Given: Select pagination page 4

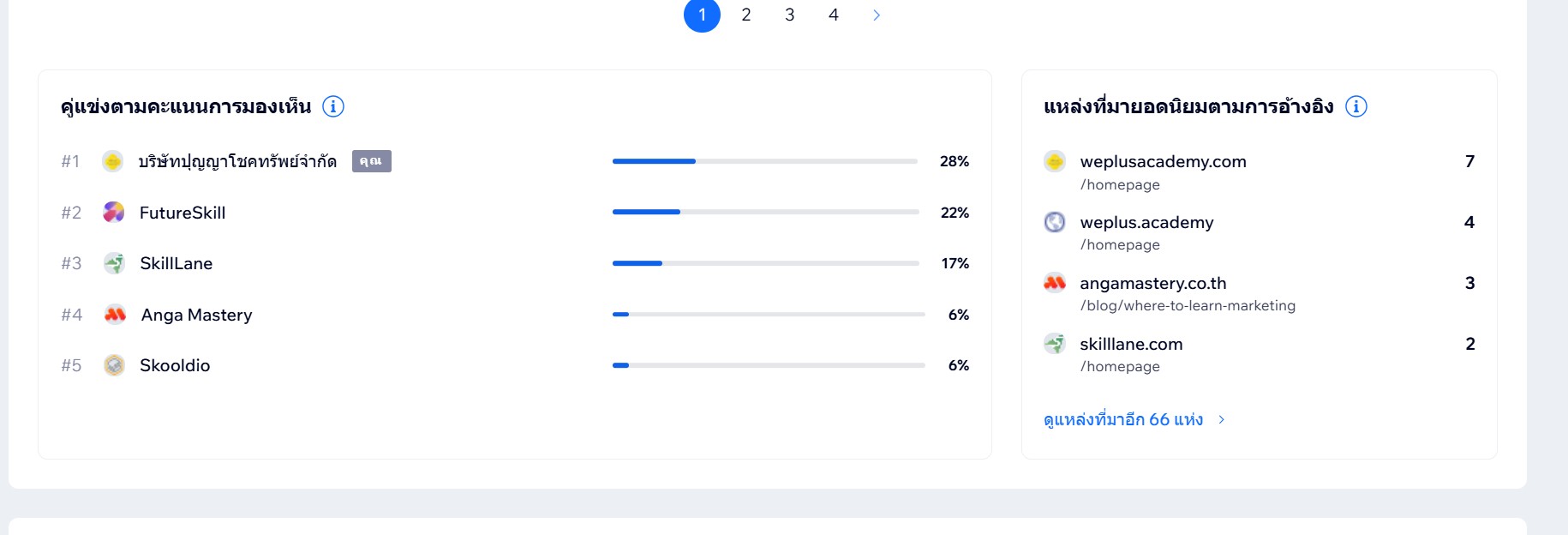Looking at the screenshot, I should click(x=834, y=15).
